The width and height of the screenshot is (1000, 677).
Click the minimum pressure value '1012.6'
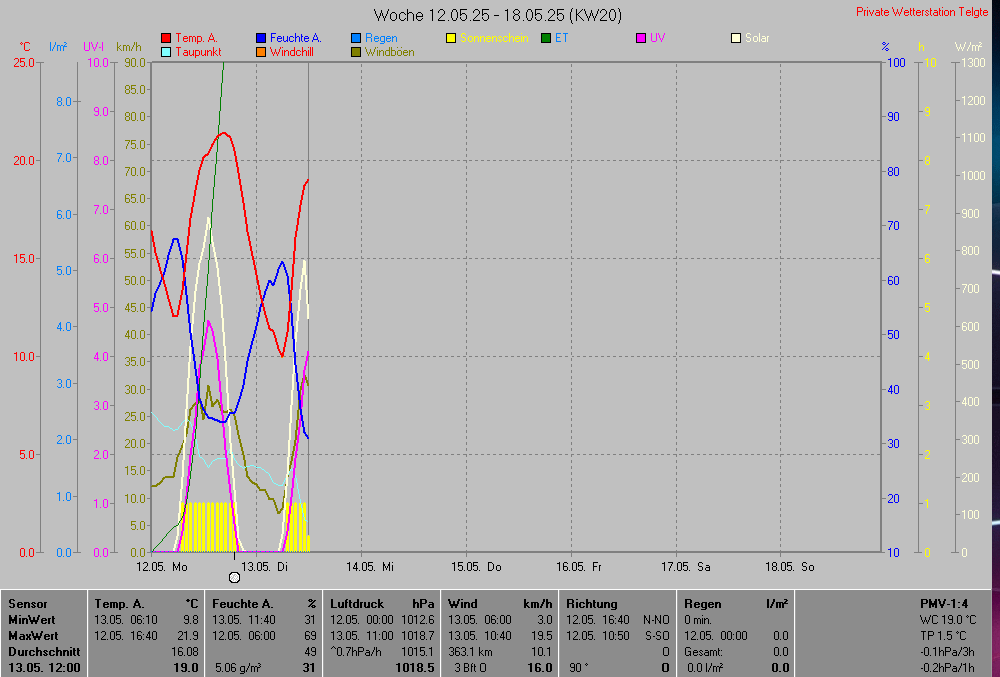point(418,620)
